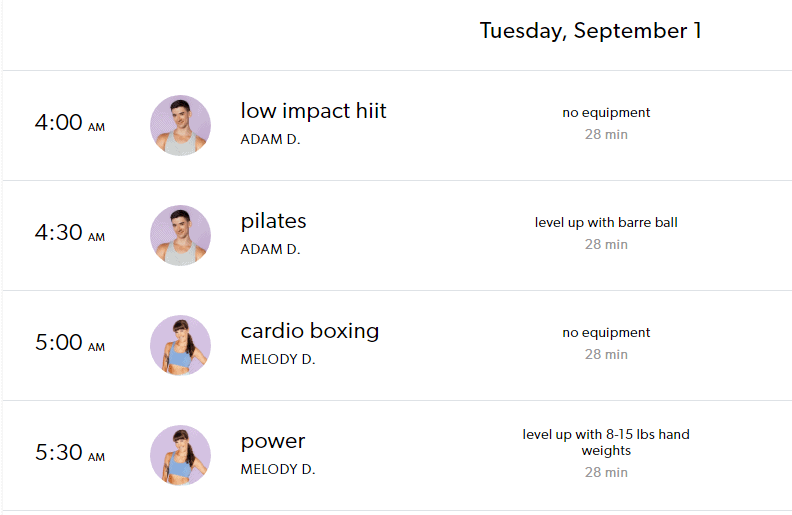Open the pilates class title
792x515 pixels.
coord(273,222)
